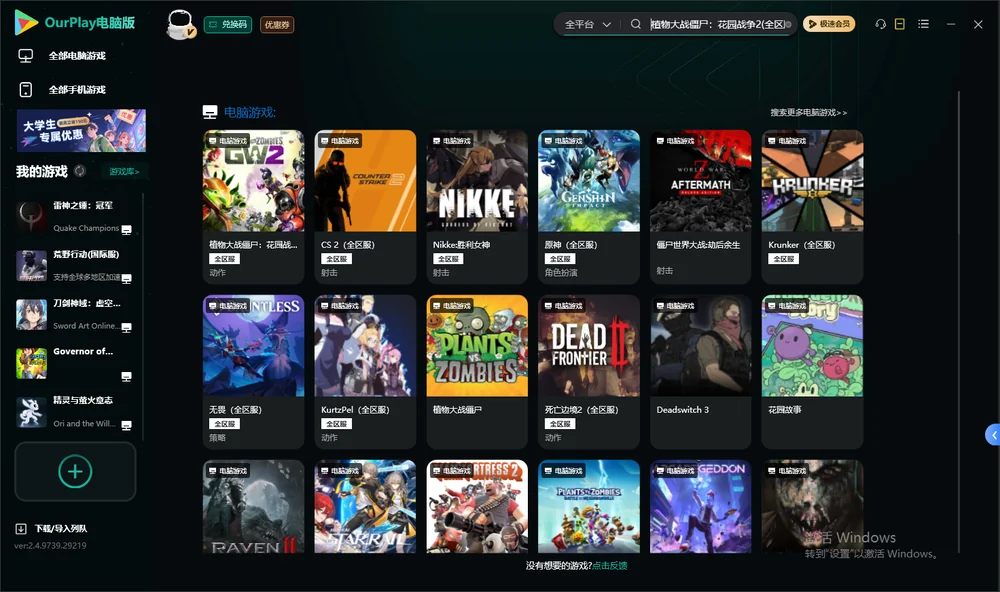Open the 极速会员 membership button
The height and width of the screenshot is (592, 1000).
click(x=829, y=24)
